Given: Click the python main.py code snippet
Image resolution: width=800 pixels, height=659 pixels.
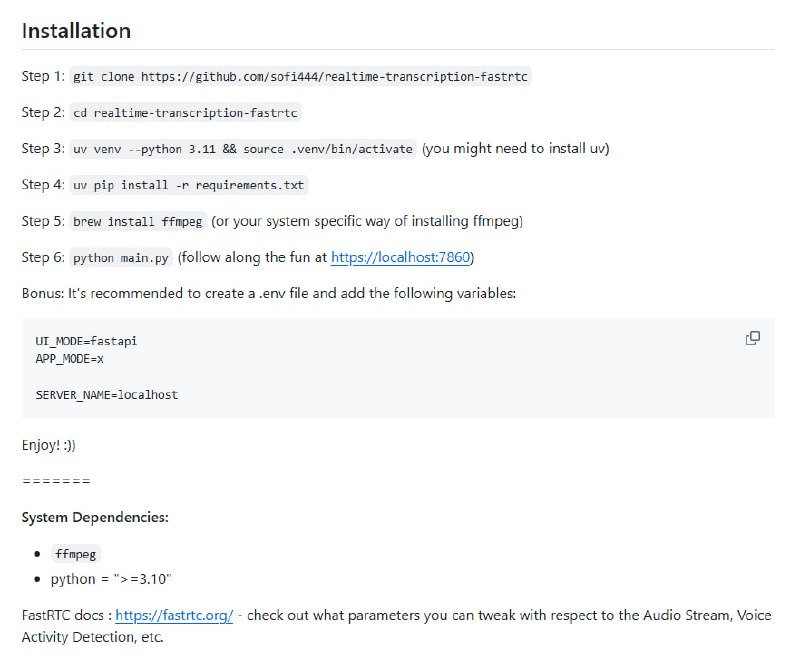Looking at the screenshot, I should pyautogui.click(x=121, y=258).
